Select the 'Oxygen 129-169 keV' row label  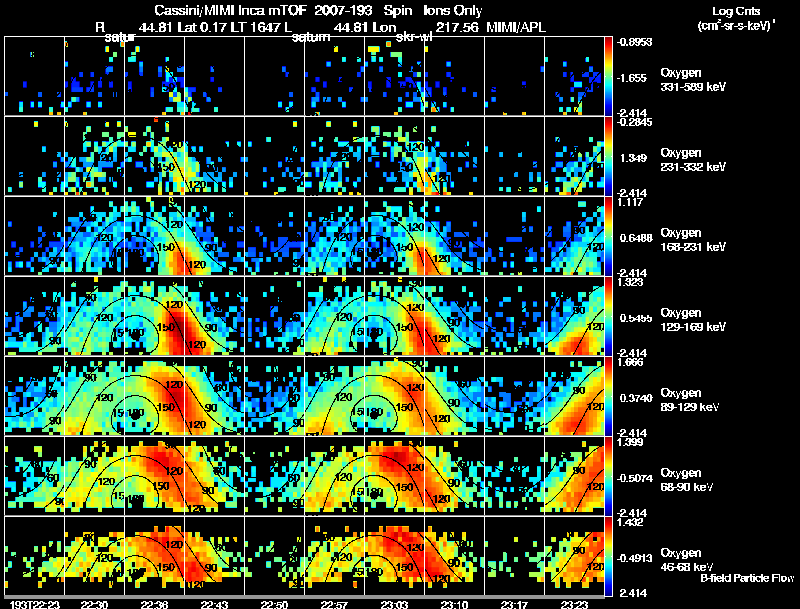coord(693,320)
